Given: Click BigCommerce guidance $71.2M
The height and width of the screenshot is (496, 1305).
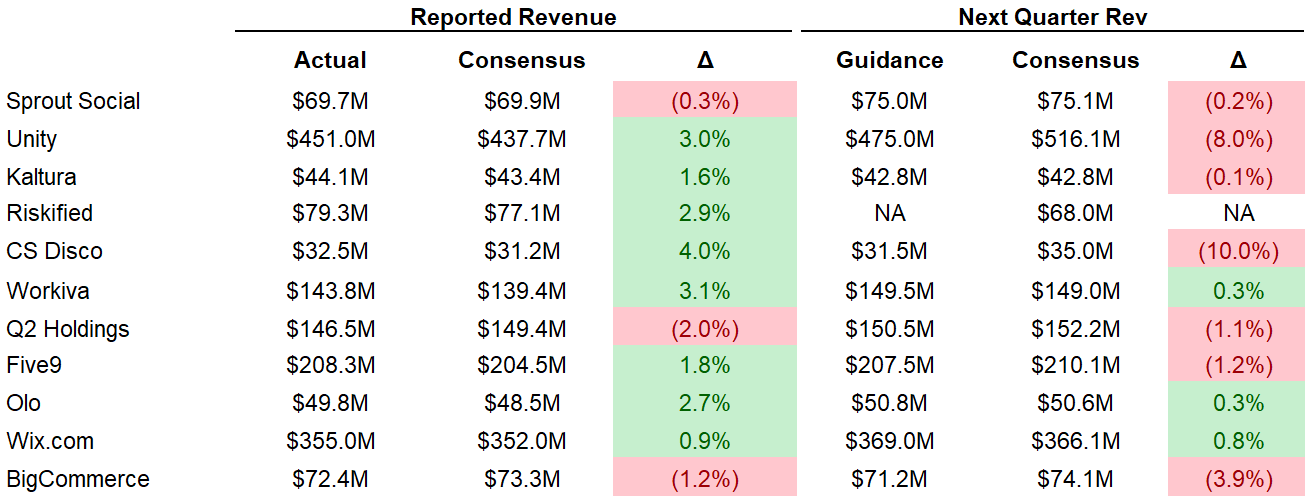Looking at the screenshot, I should pos(889,479).
